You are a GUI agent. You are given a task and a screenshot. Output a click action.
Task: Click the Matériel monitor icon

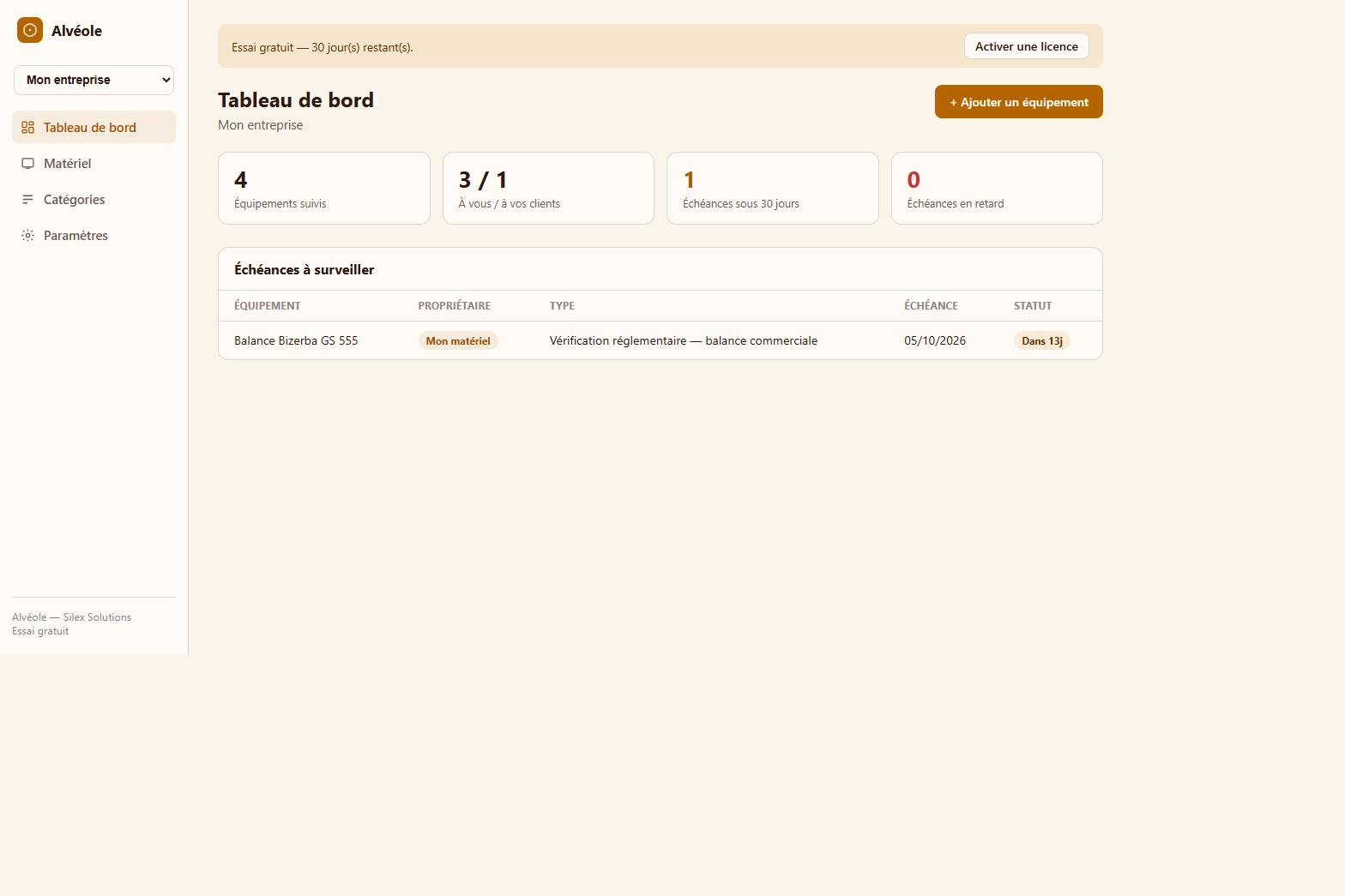27,164
